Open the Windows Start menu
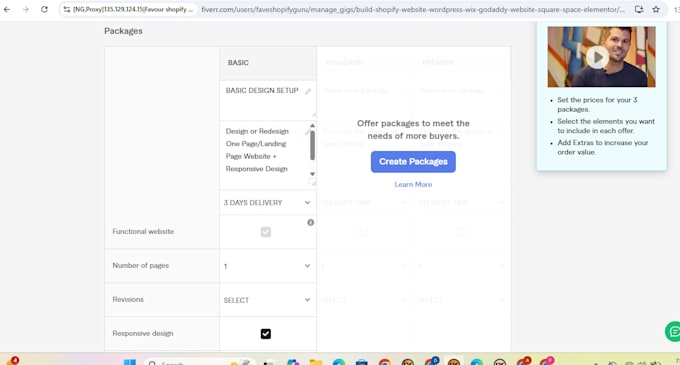The width and height of the screenshot is (680, 365). (129, 362)
